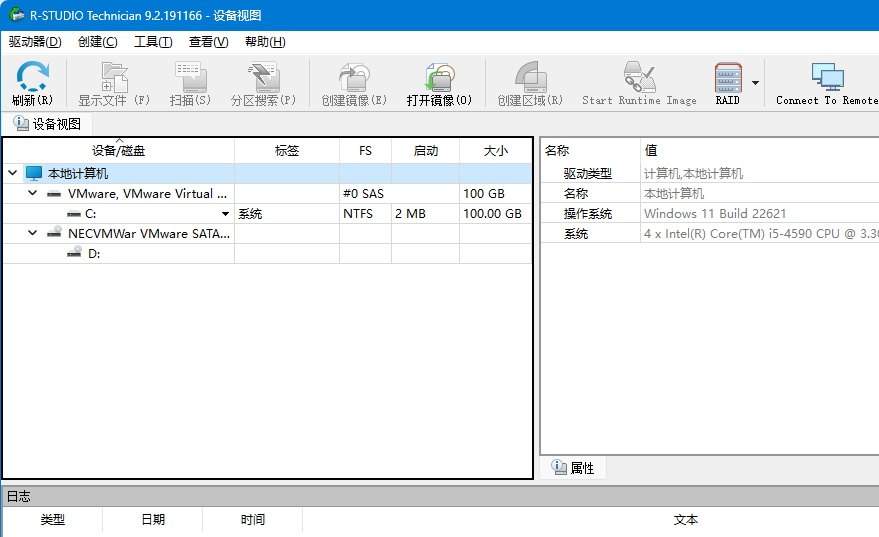Open the RAID dropdown arrow
The height and width of the screenshot is (537, 879).
[x=755, y=82]
